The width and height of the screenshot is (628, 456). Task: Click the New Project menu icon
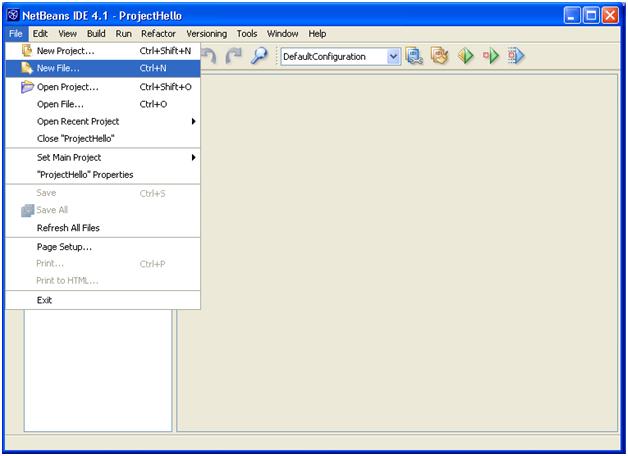27,50
